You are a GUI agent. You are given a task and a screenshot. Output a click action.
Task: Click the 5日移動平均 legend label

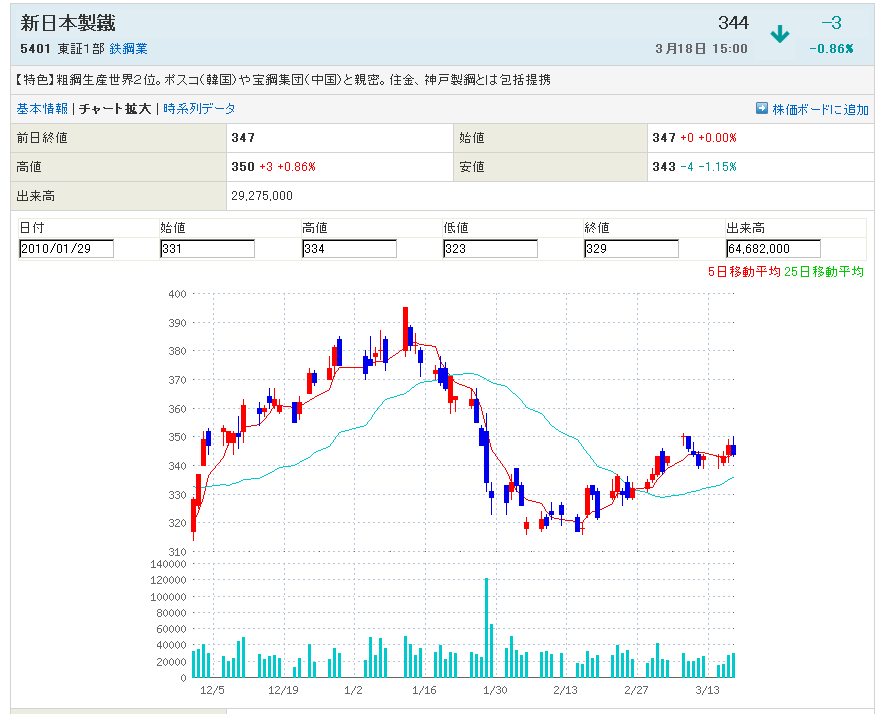pyautogui.click(x=744, y=272)
